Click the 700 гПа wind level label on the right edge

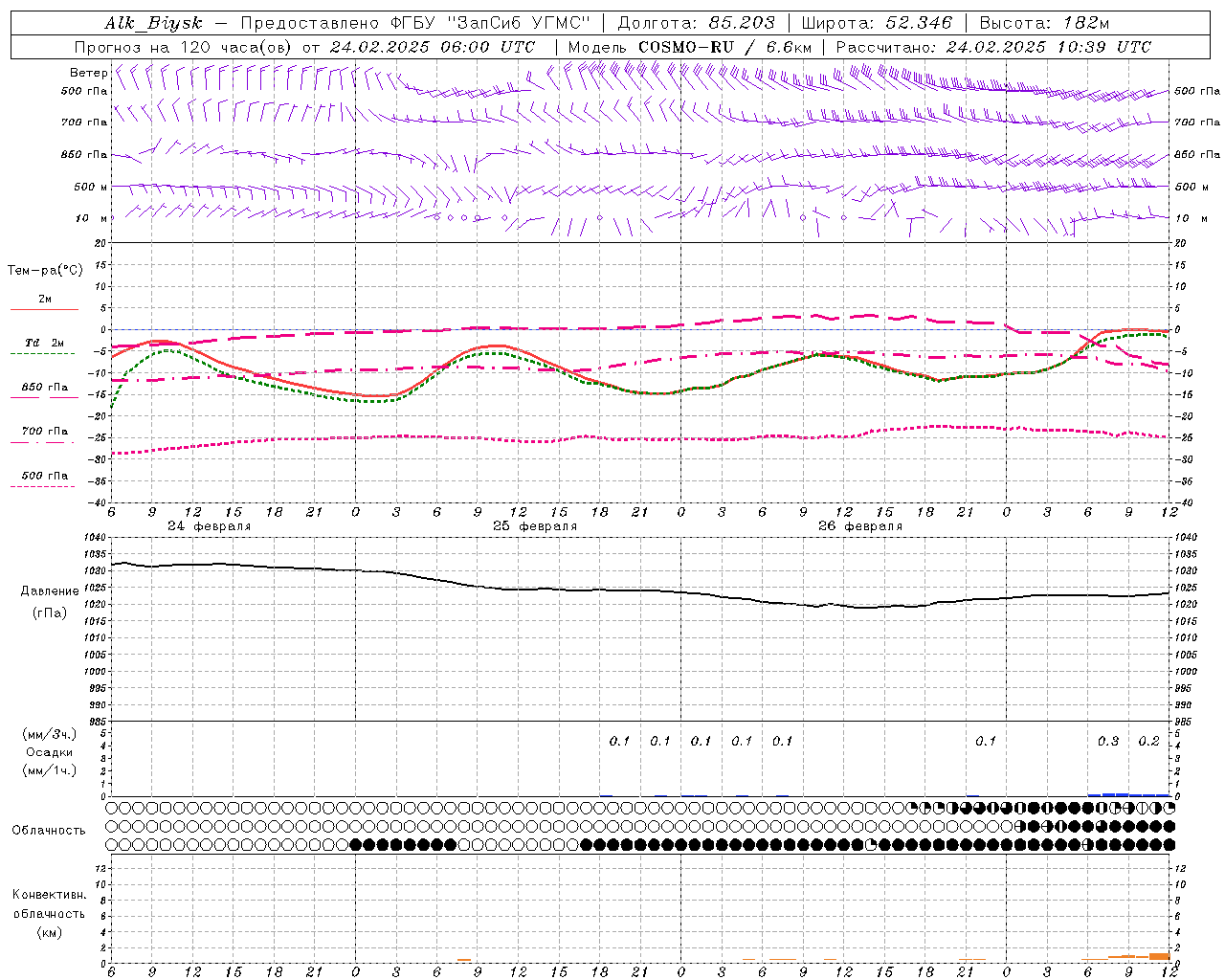1197,122
